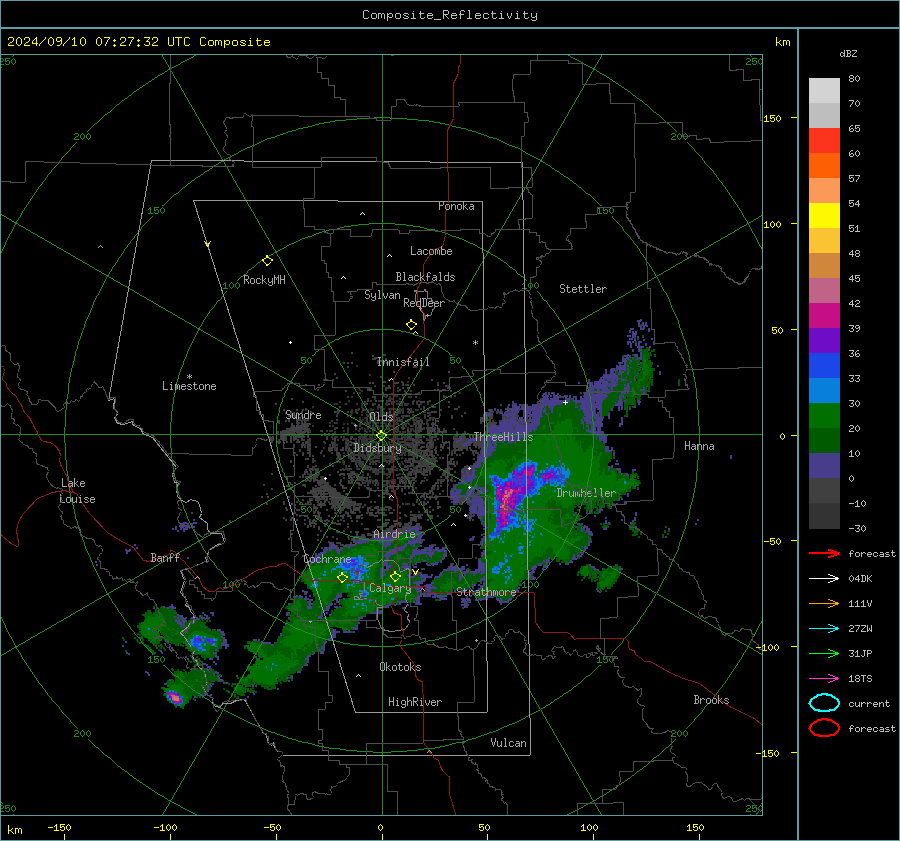Click the cyan 27ZW arrow icon
This screenshot has height=841, width=900.
pyautogui.click(x=824, y=629)
